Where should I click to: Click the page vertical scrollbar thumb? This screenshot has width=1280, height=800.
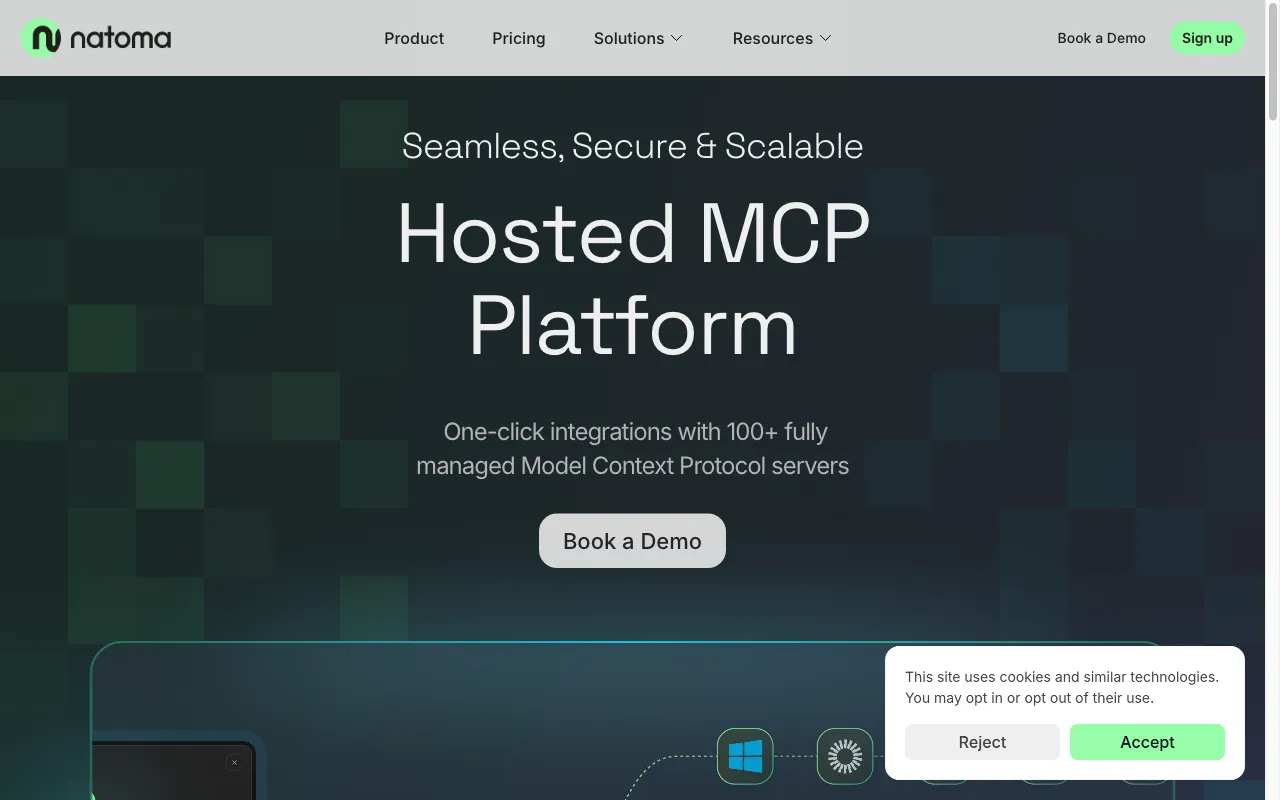[1272, 60]
